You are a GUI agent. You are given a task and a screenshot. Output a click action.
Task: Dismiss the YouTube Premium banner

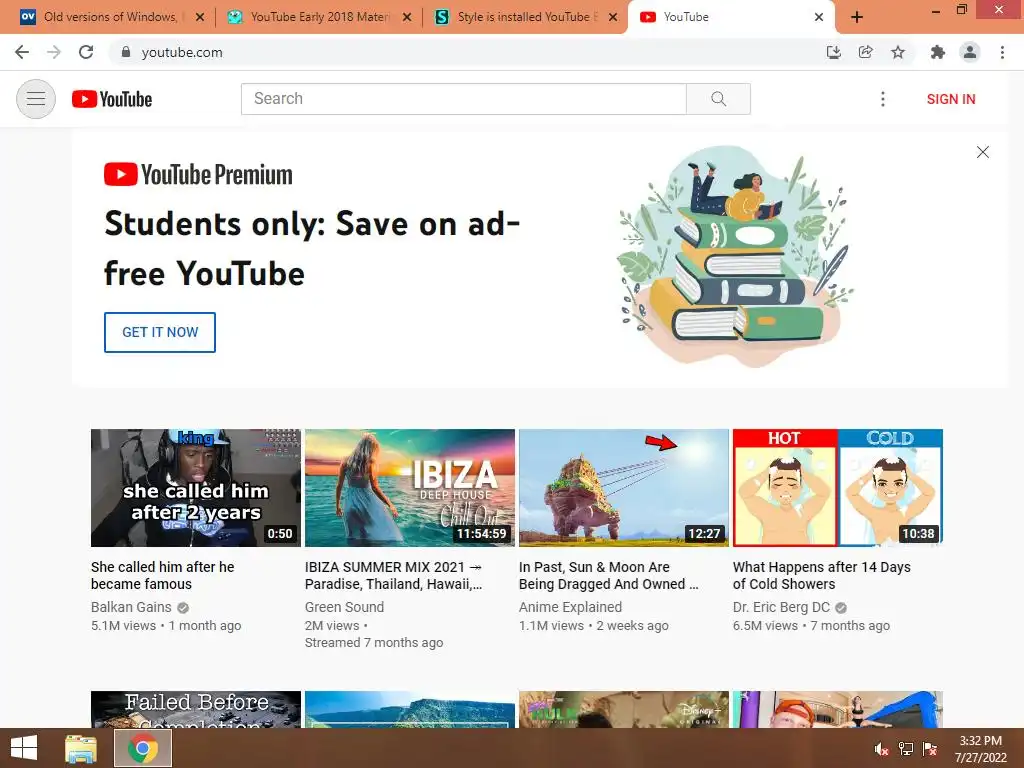click(982, 152)
